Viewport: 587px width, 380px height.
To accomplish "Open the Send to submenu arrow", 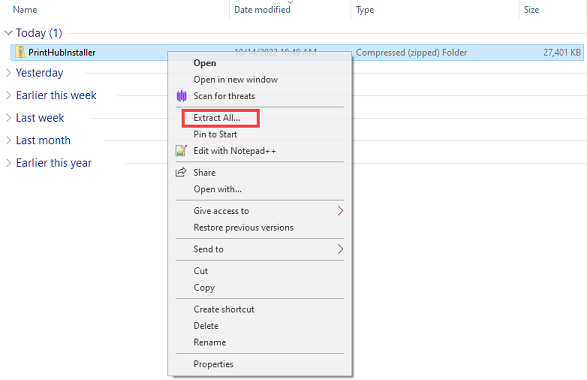I will [340, 249].
